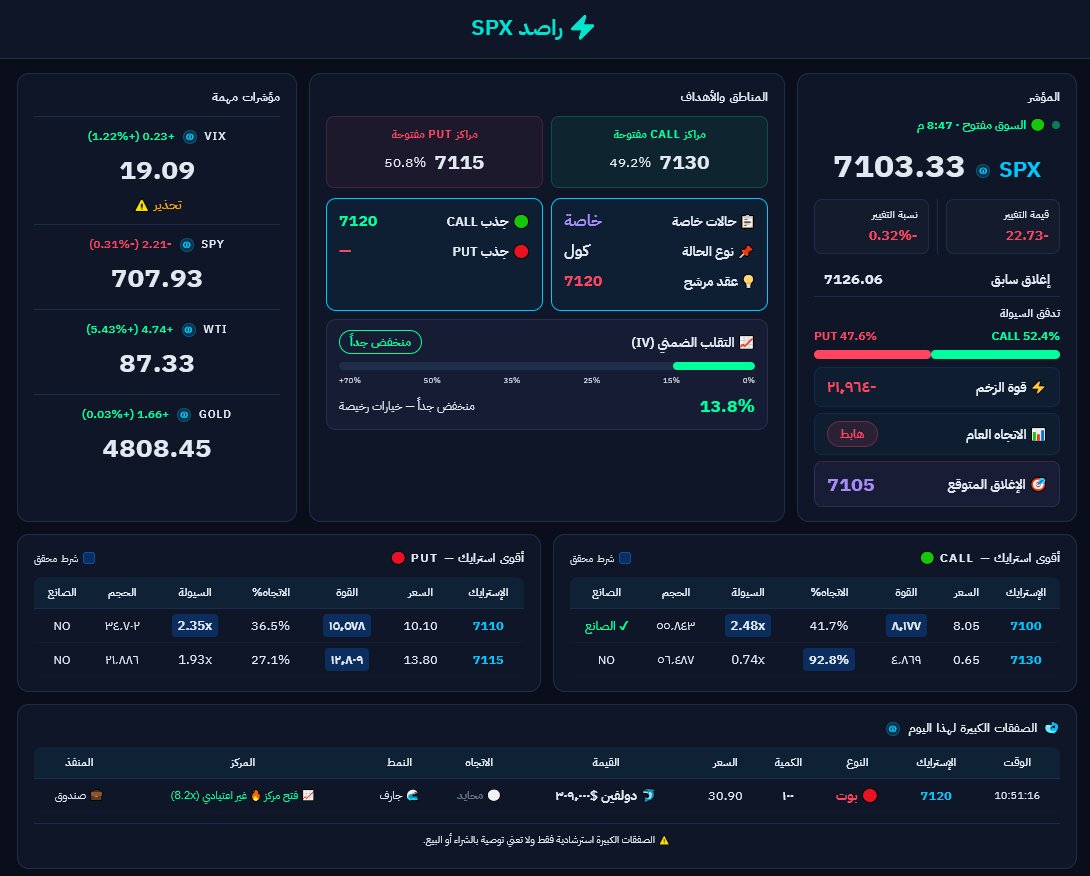
Task: Click the expected close target icon
Action: coord(1039,484)
